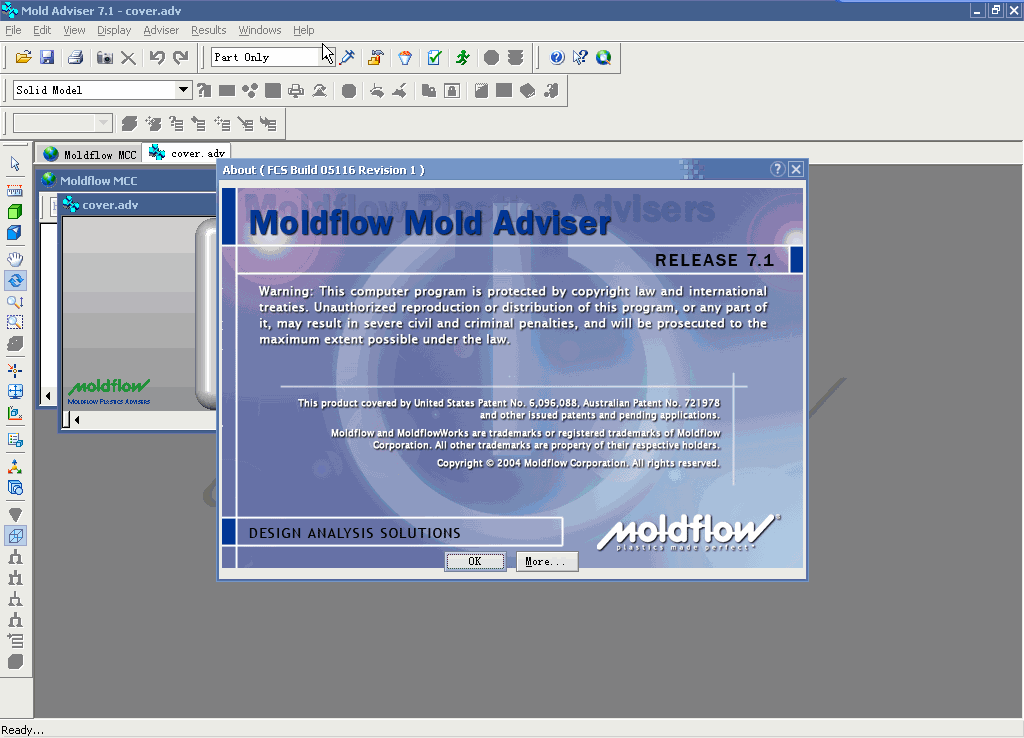Undo the last action
Screen dimensions: 1024x738
point(157,57)
